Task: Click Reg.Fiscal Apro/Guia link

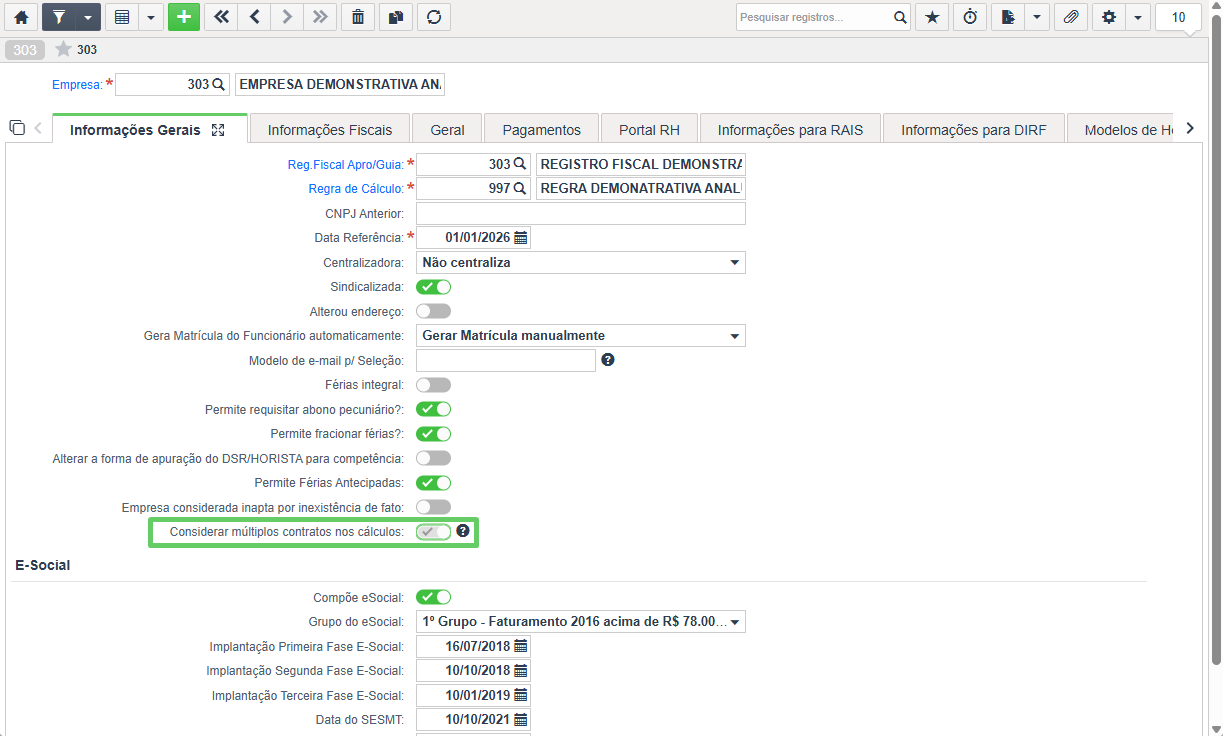Action: (x=345, y=164)
